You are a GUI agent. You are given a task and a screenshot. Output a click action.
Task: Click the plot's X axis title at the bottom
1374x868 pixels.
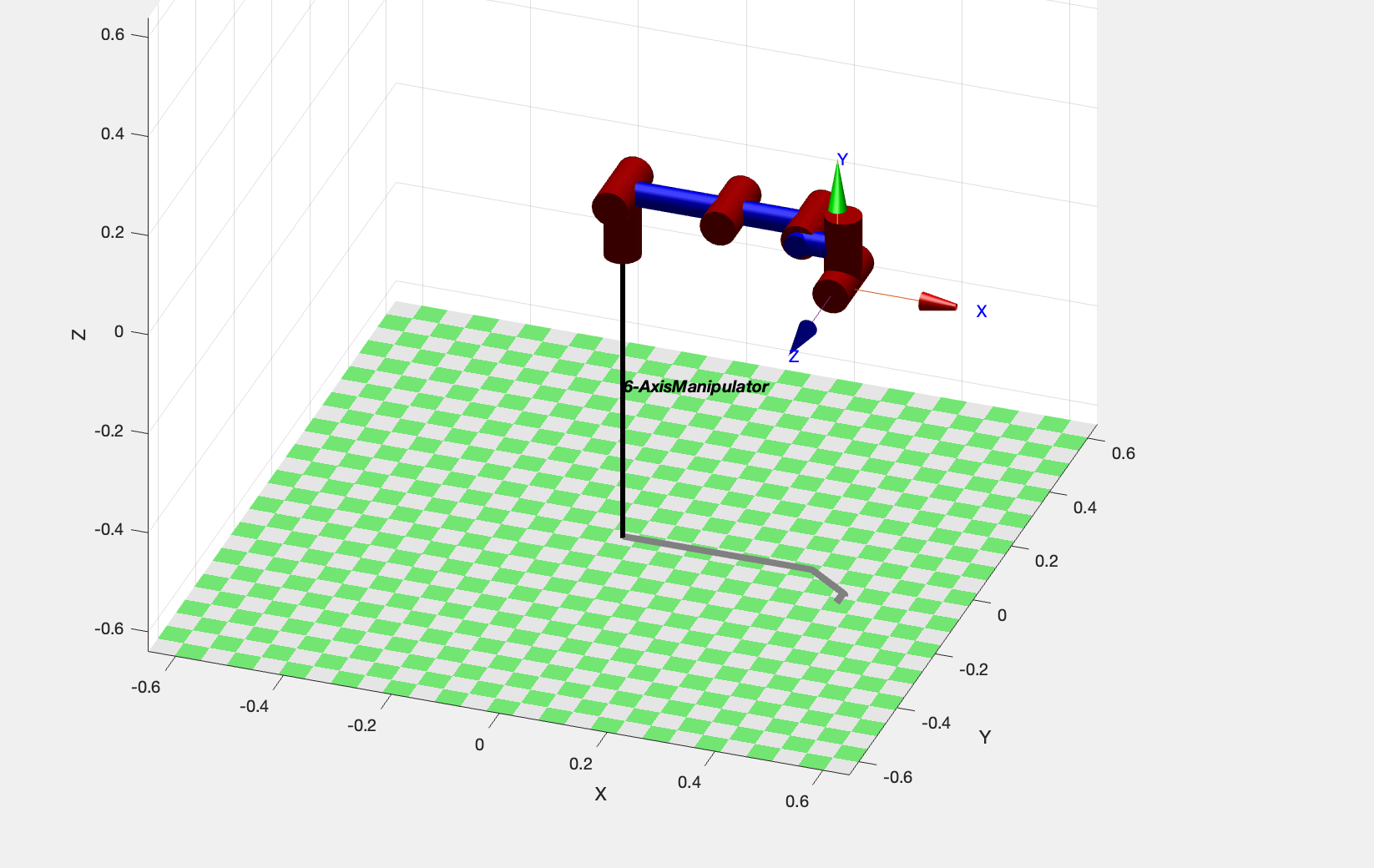coord(600,795)
